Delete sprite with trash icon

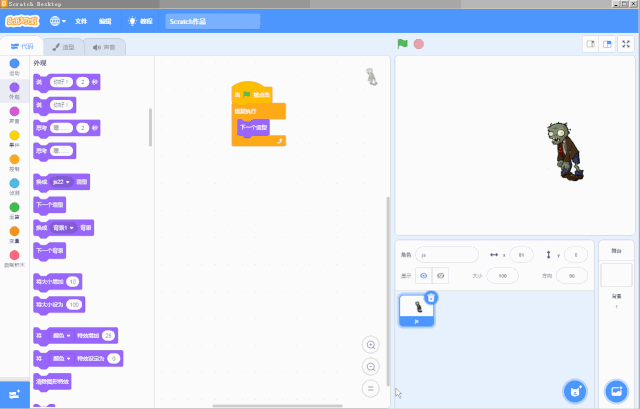click(x=431, y=298)
